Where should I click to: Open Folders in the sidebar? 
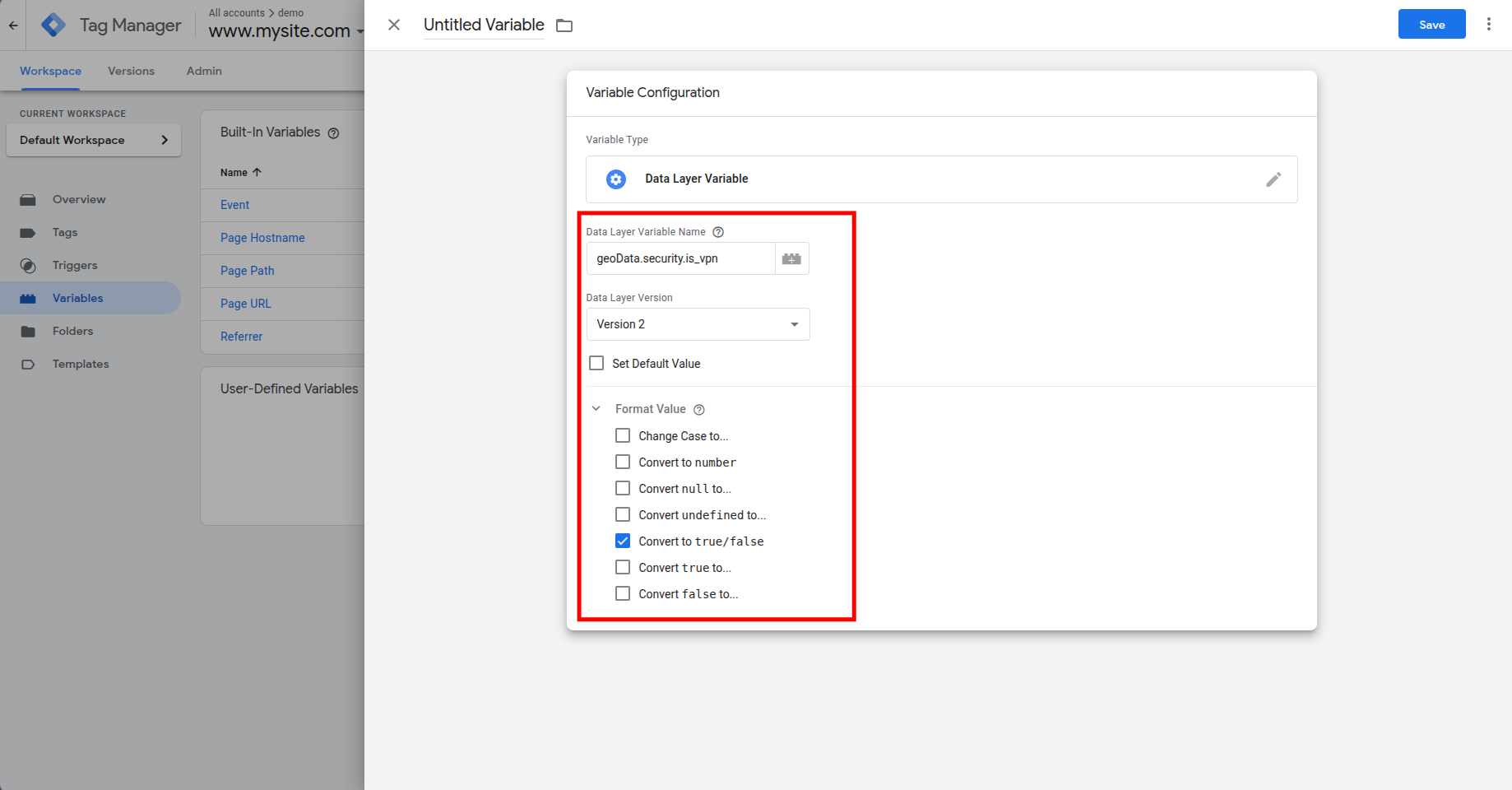point(72,331)
